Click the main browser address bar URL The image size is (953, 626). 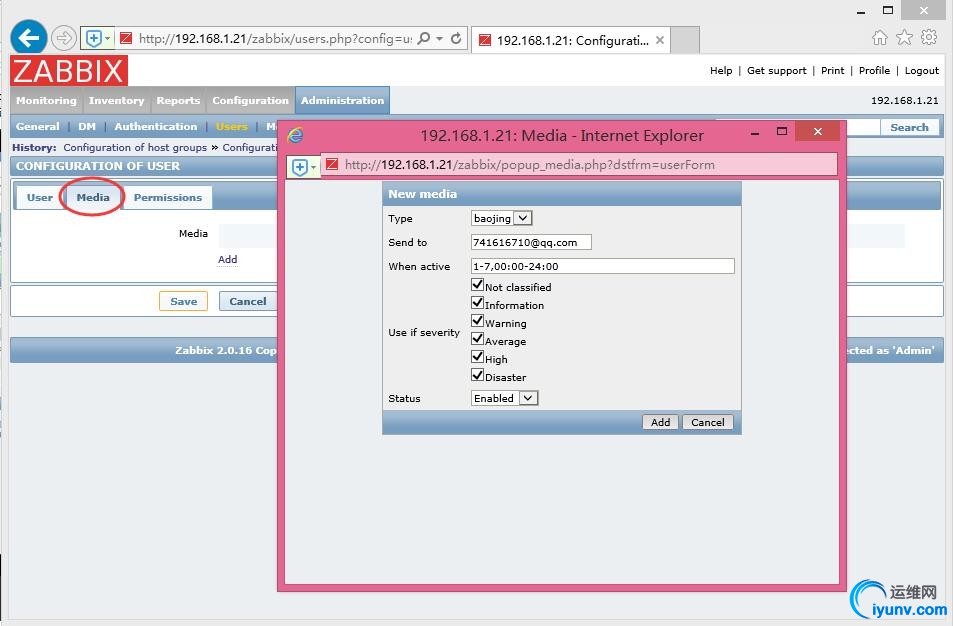coord(275,39)
